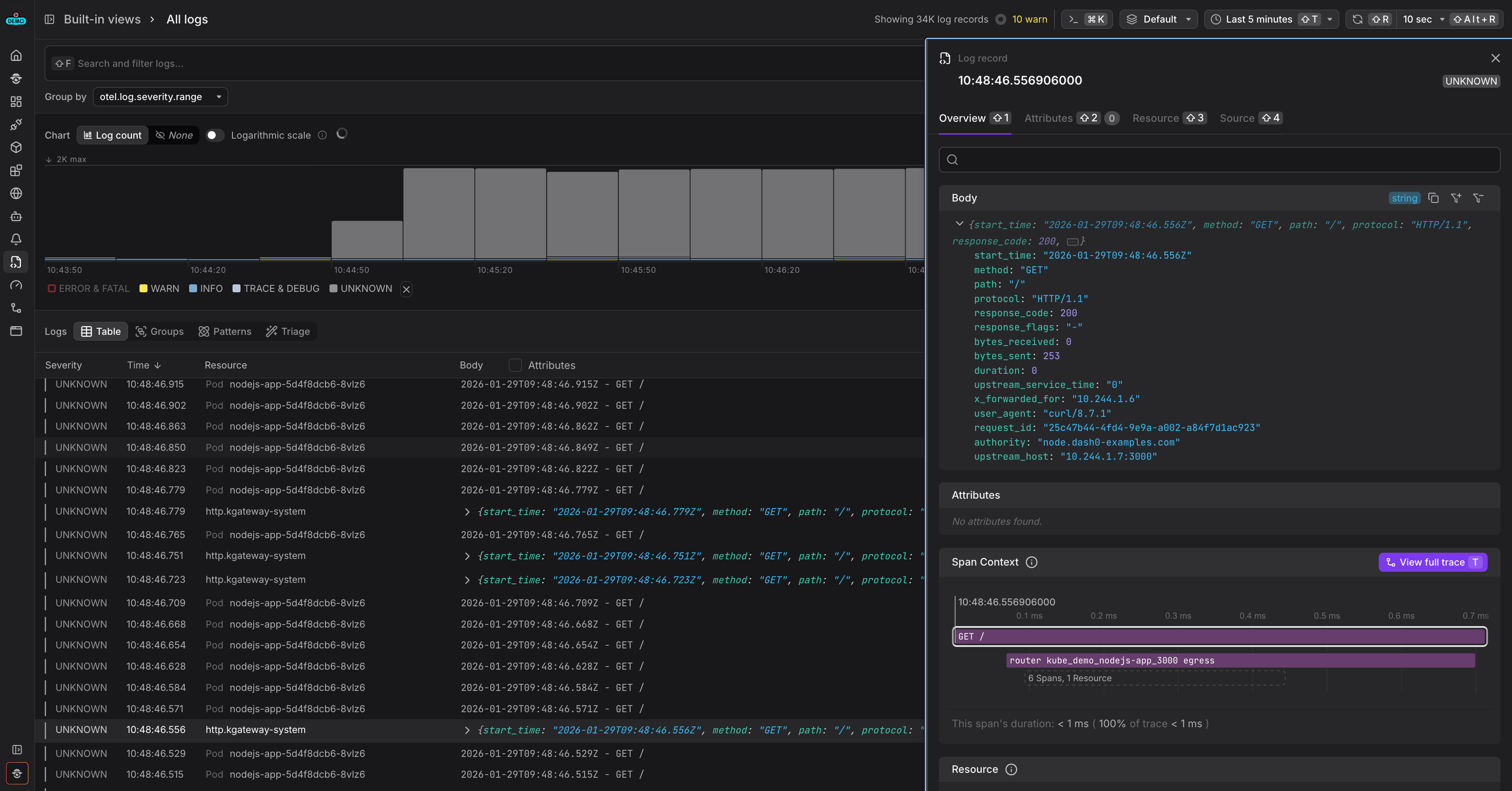Click the home icon in sidebar

pos(16,55)
